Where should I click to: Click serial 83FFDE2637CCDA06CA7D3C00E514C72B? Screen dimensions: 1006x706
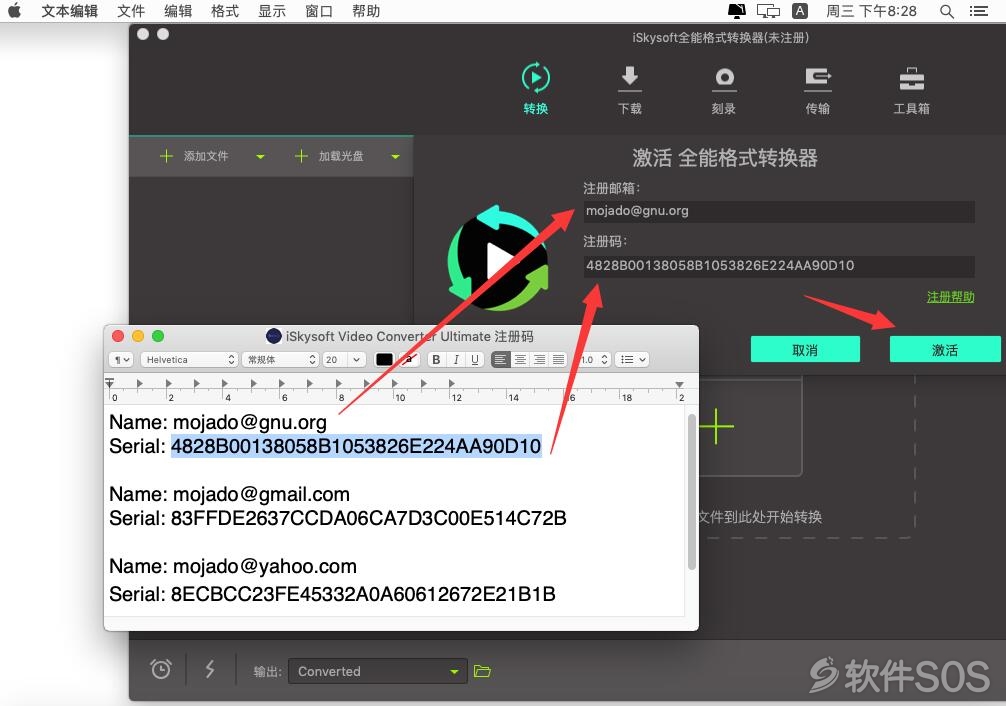point(369,518)
